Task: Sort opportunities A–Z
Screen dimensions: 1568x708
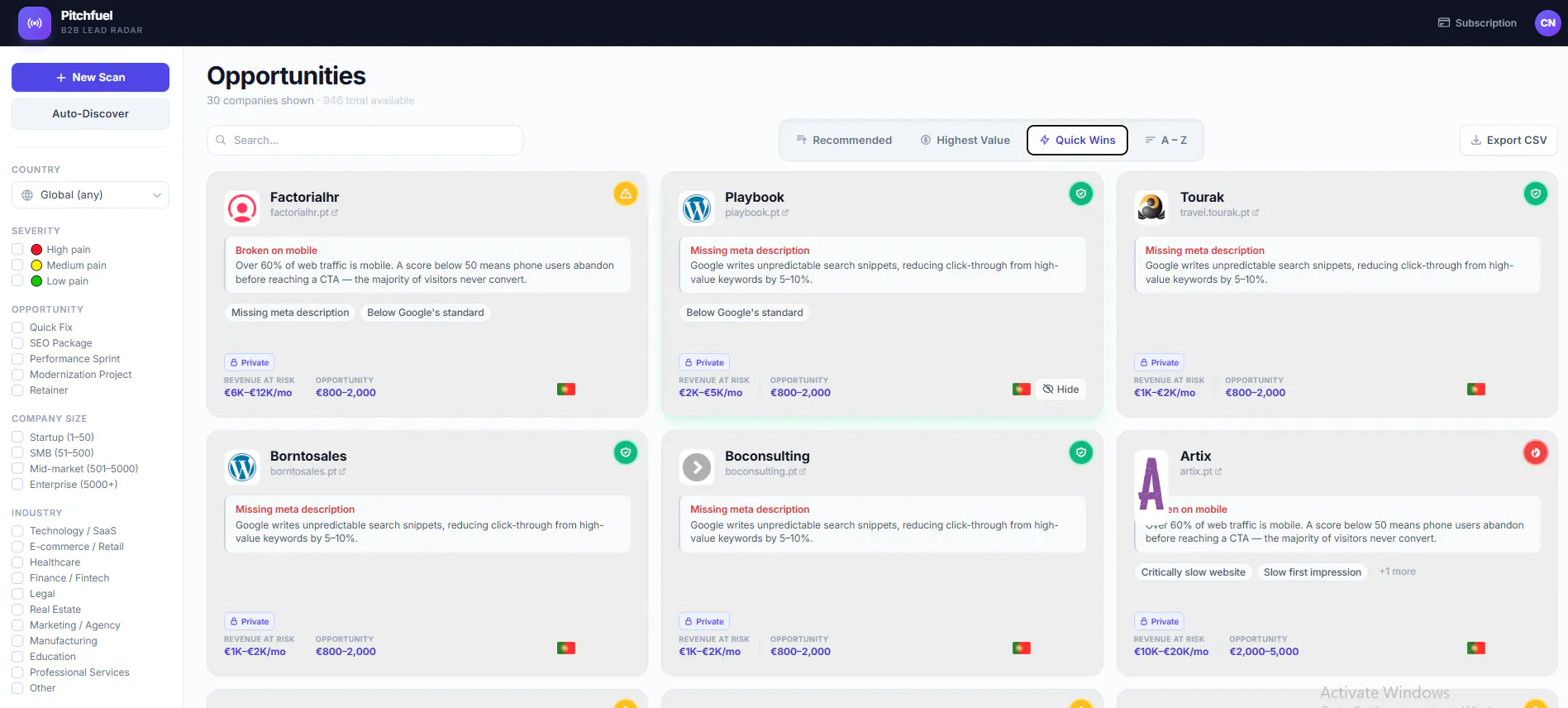Action: (x=1165, y=140)
